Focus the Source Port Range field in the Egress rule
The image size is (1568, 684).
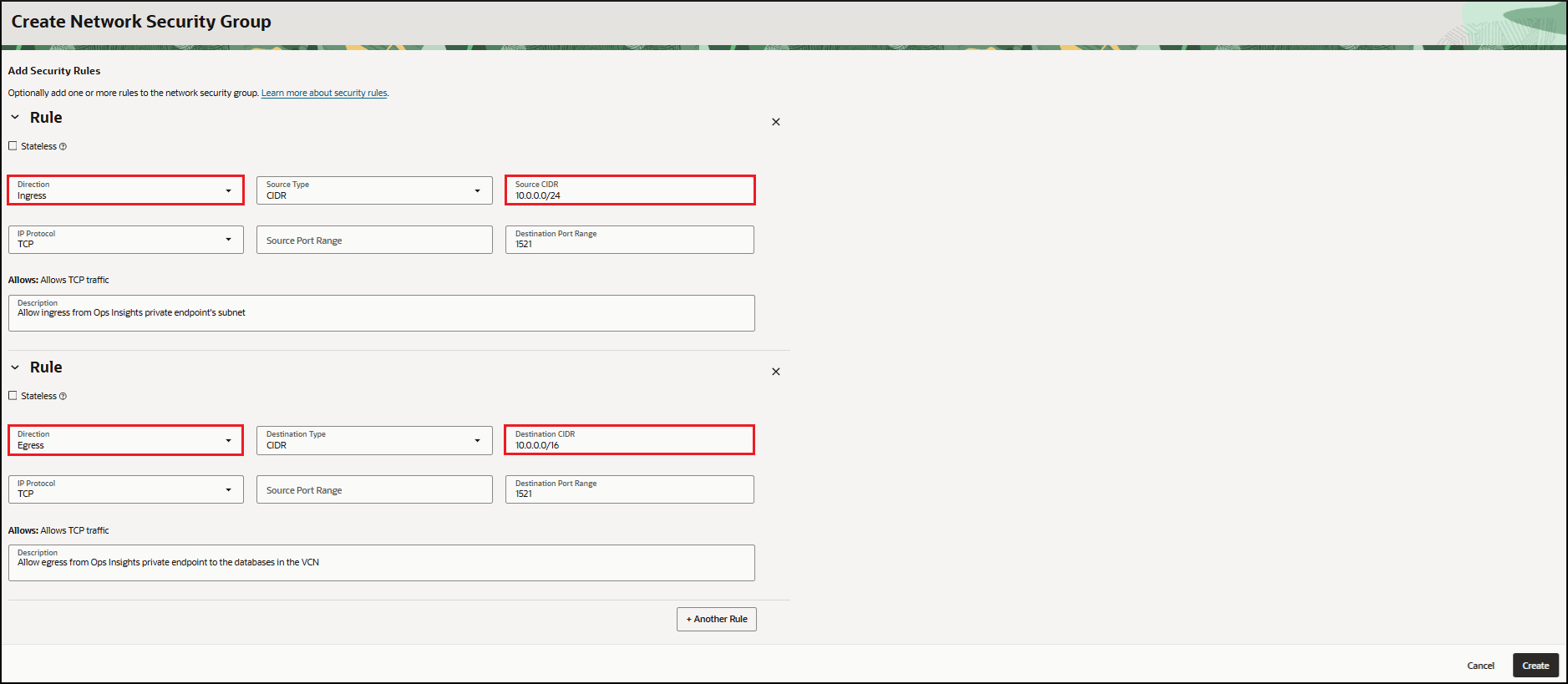pos(374,489)
